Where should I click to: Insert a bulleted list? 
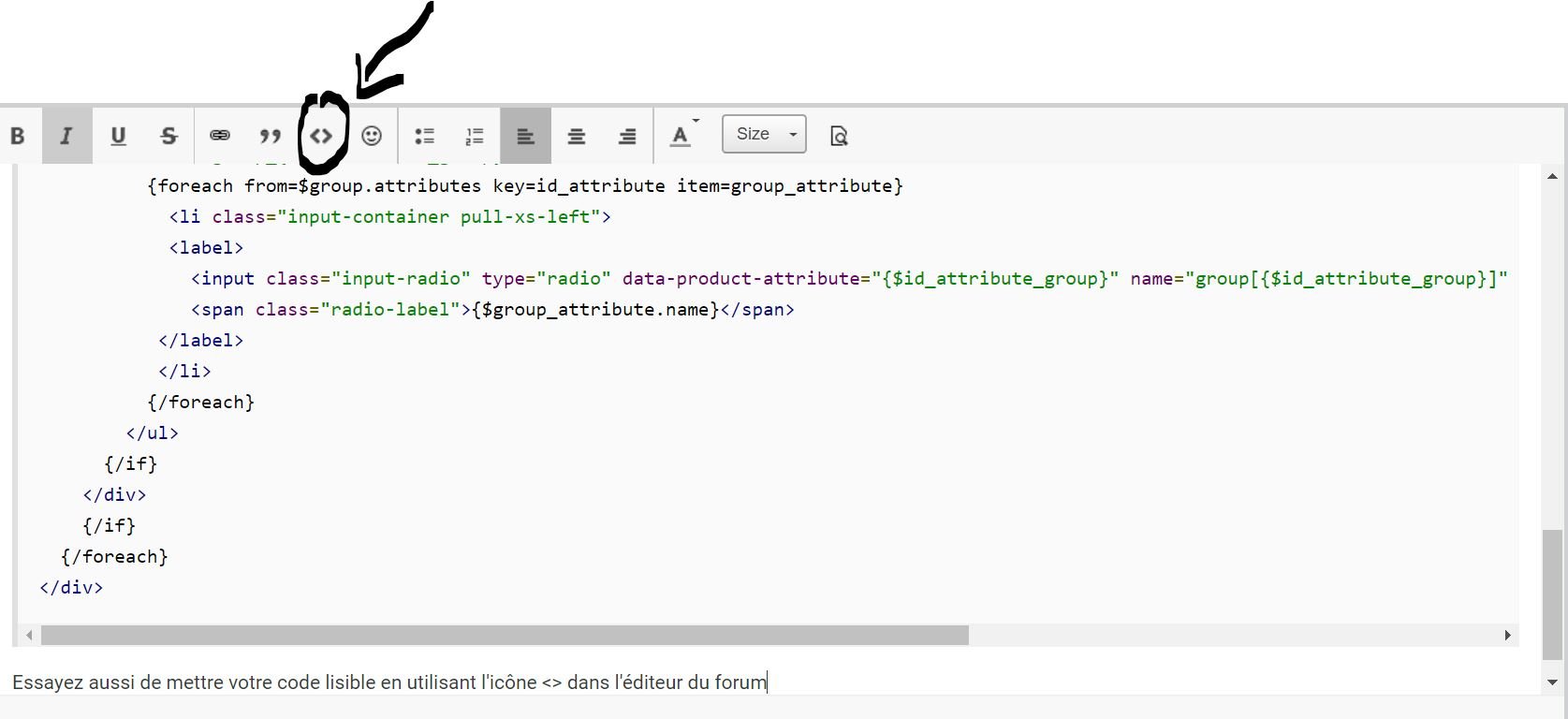pos(424,136)
